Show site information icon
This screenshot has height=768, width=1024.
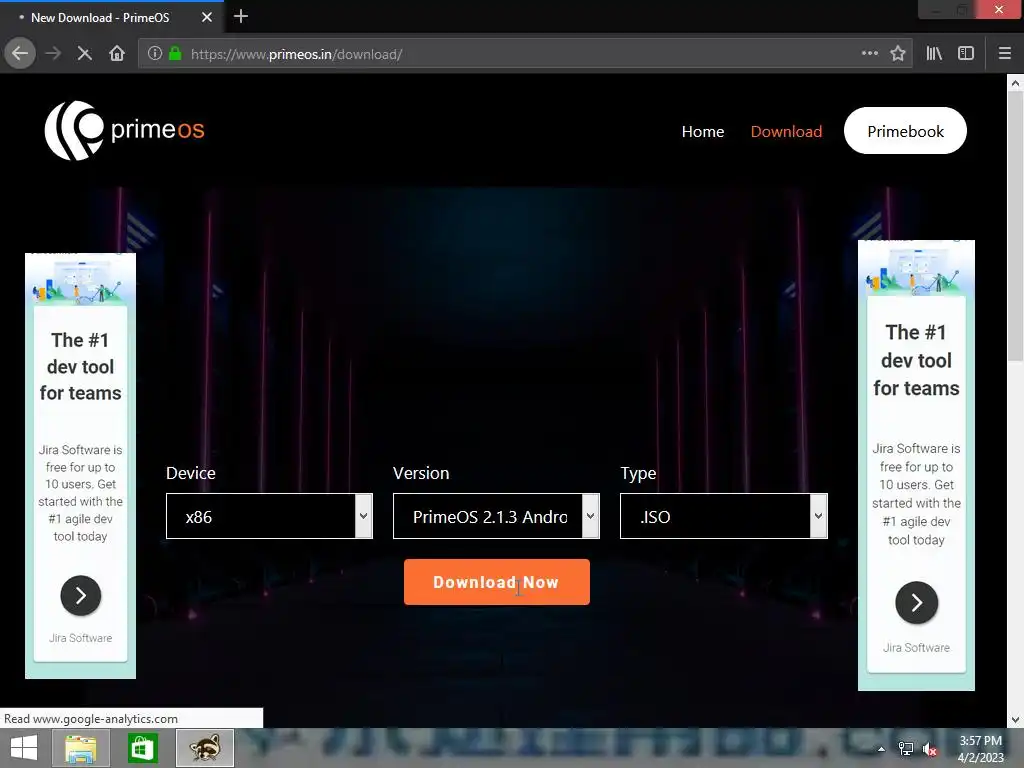(x=155, y=54)
